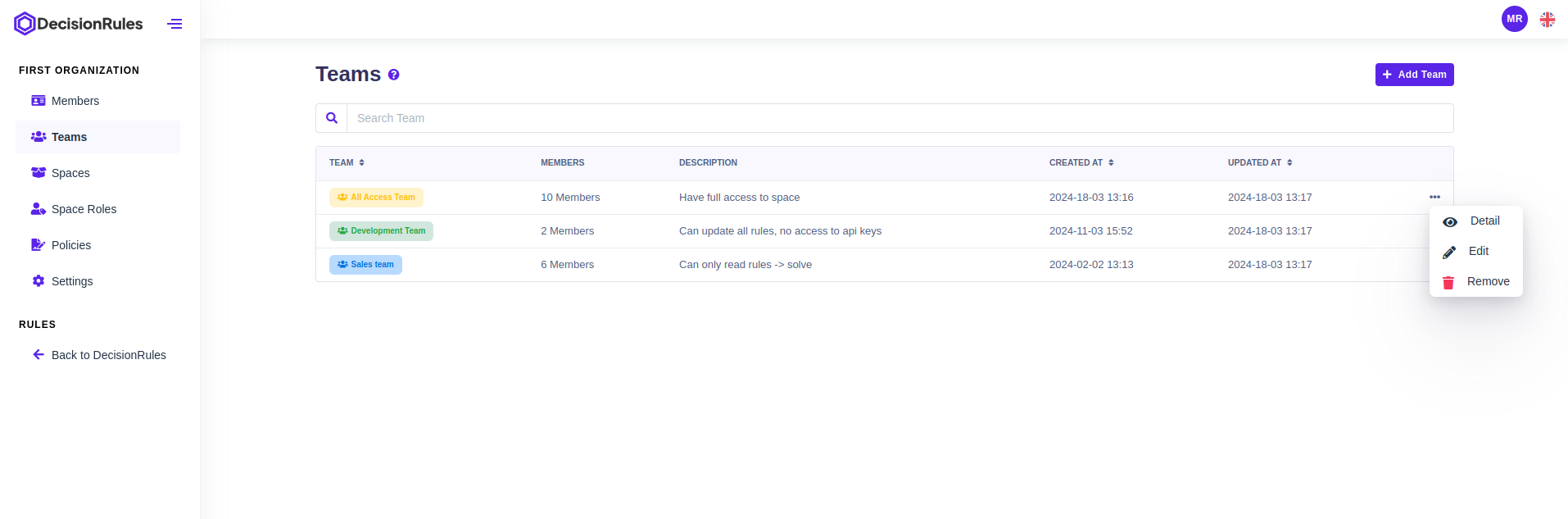Go back to DecisionRules
The height and width of the screenshot is (519, 1568).
pyautogui.click(x=108, y=355)
